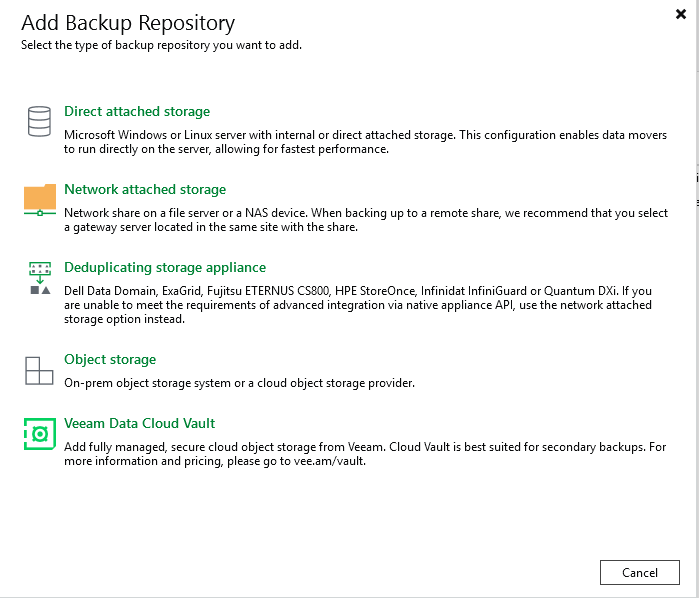Click the Deduplicating storage appliance icon
The height and width of the screenshot is (598, 699).
tap(39, 278)
